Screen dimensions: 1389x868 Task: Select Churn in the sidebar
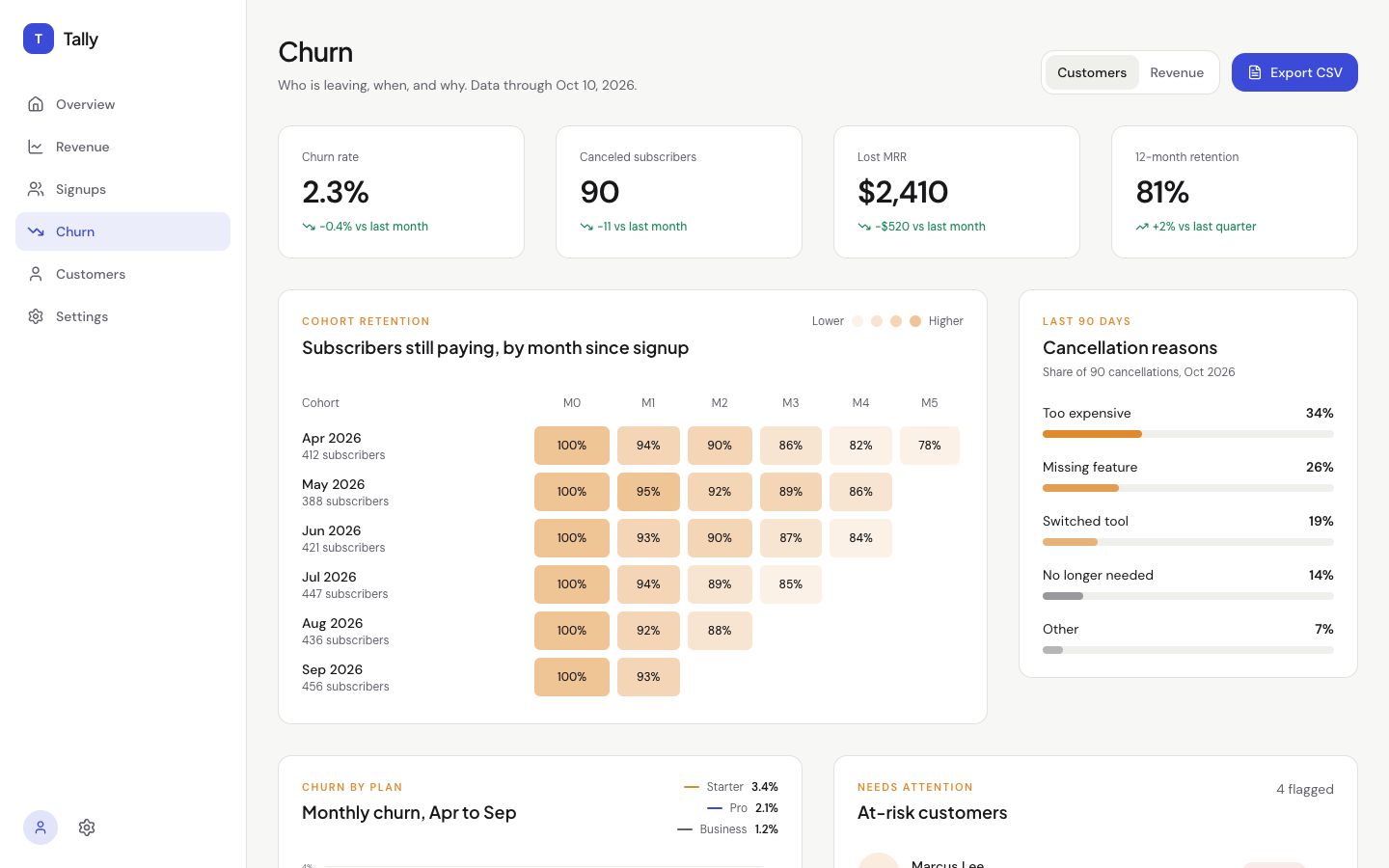click(123, 231)
